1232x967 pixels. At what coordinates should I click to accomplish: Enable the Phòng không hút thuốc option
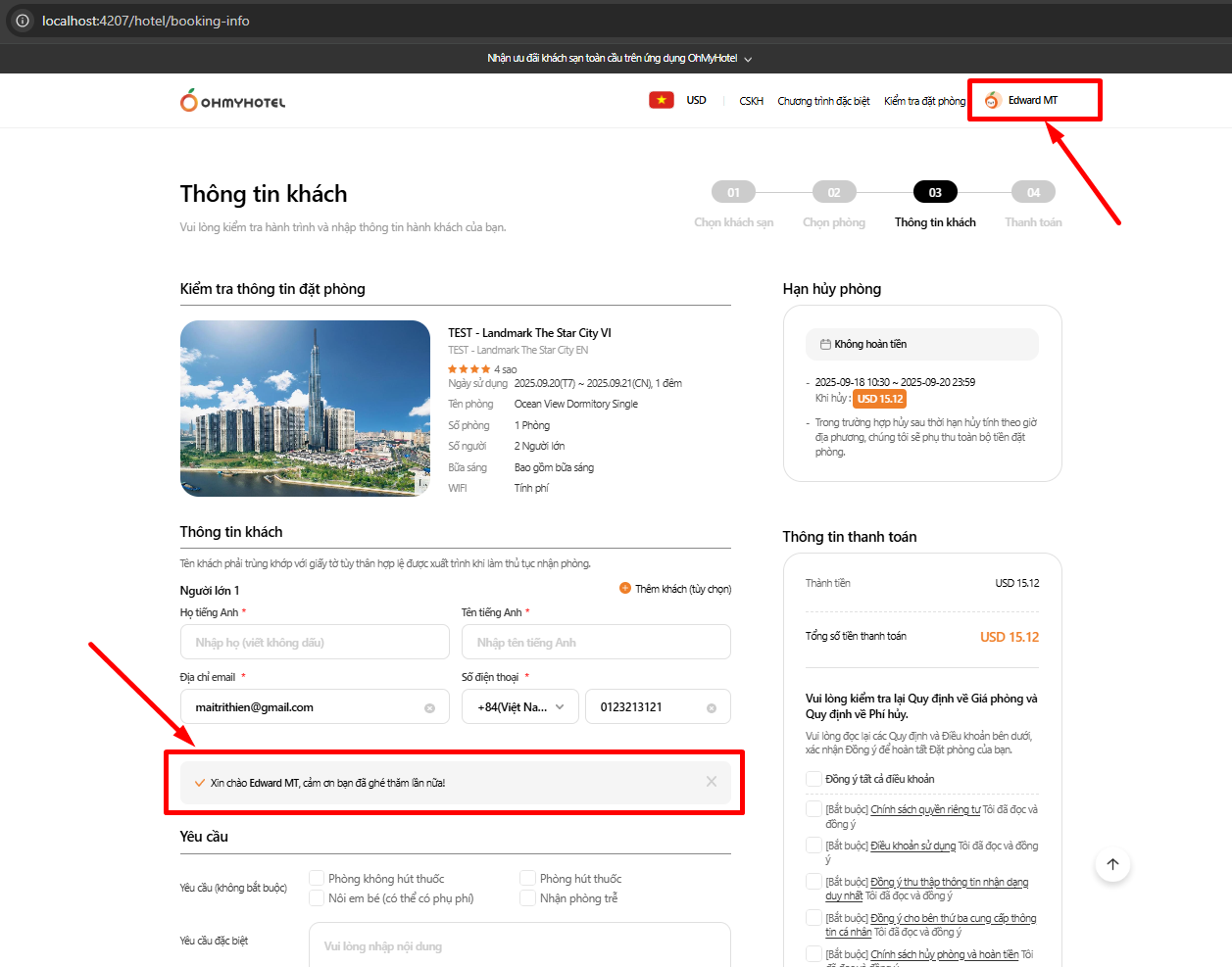[x=317, y=879]
